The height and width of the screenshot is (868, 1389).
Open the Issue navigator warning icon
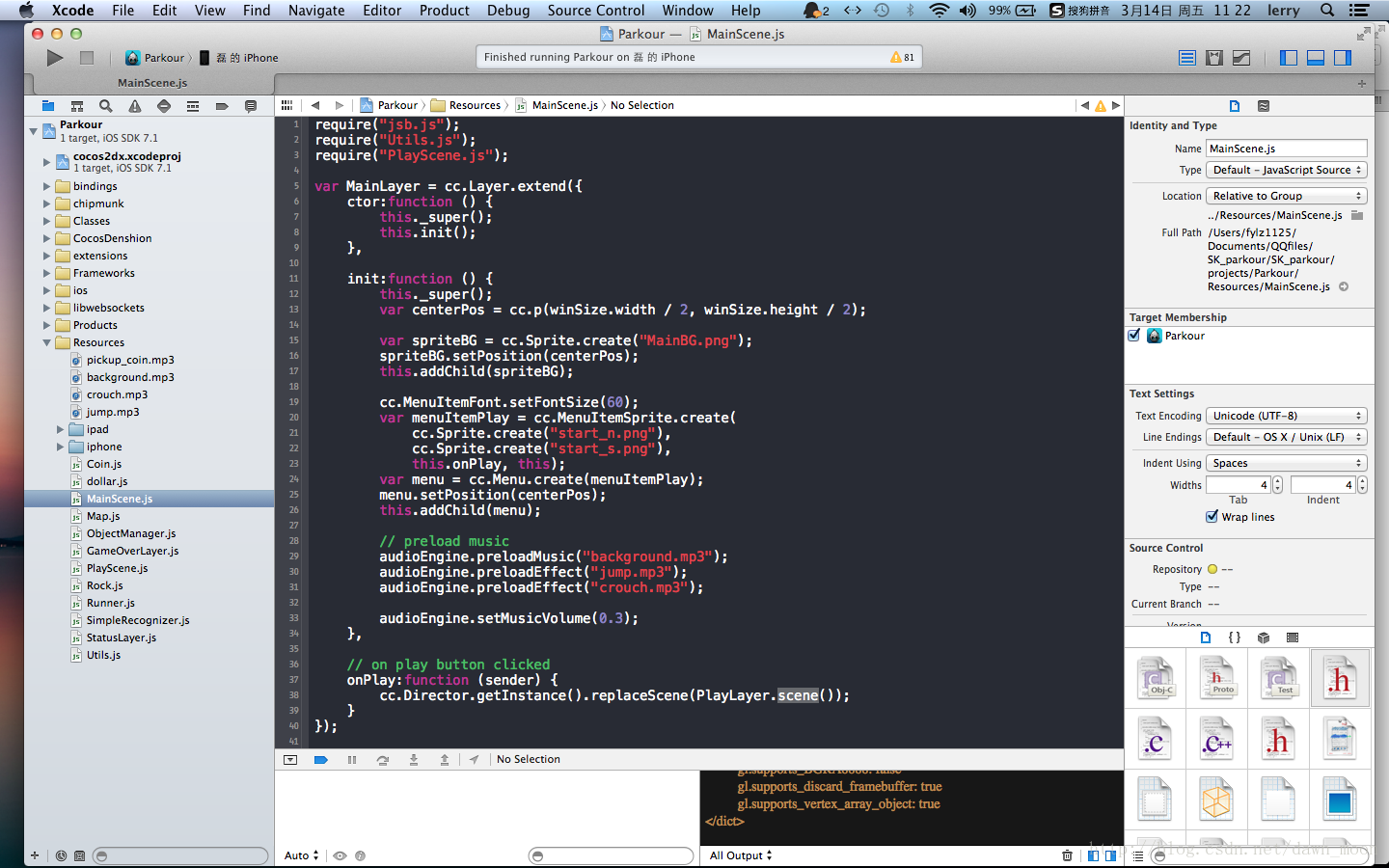(x=135, y=106)
